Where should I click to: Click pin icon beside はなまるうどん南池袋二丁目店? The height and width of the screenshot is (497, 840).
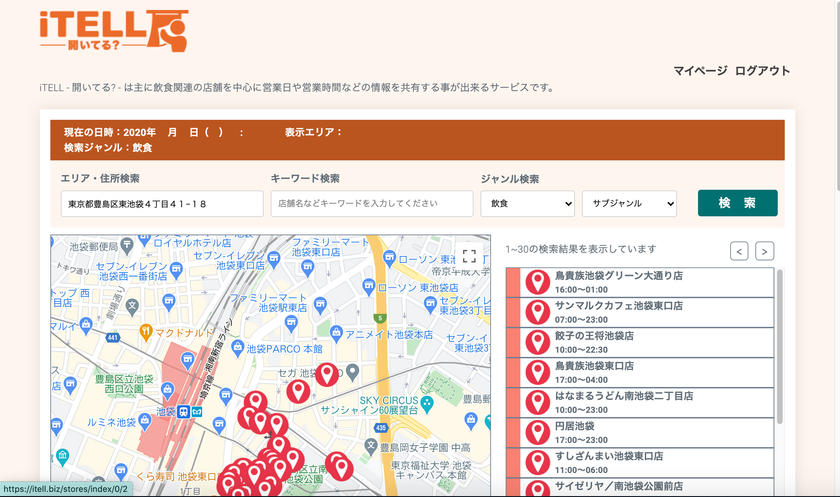(x=537, y=402)
